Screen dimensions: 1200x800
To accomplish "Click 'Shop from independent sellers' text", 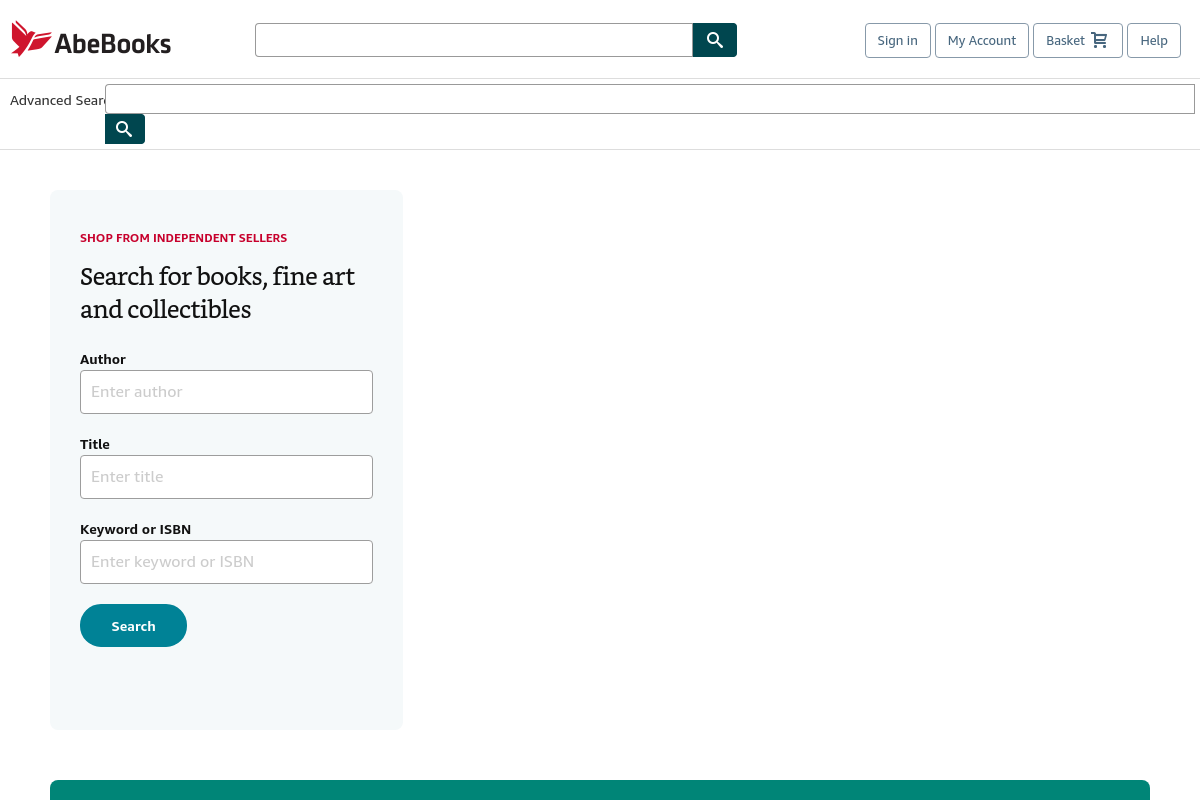I will point(183,238).
